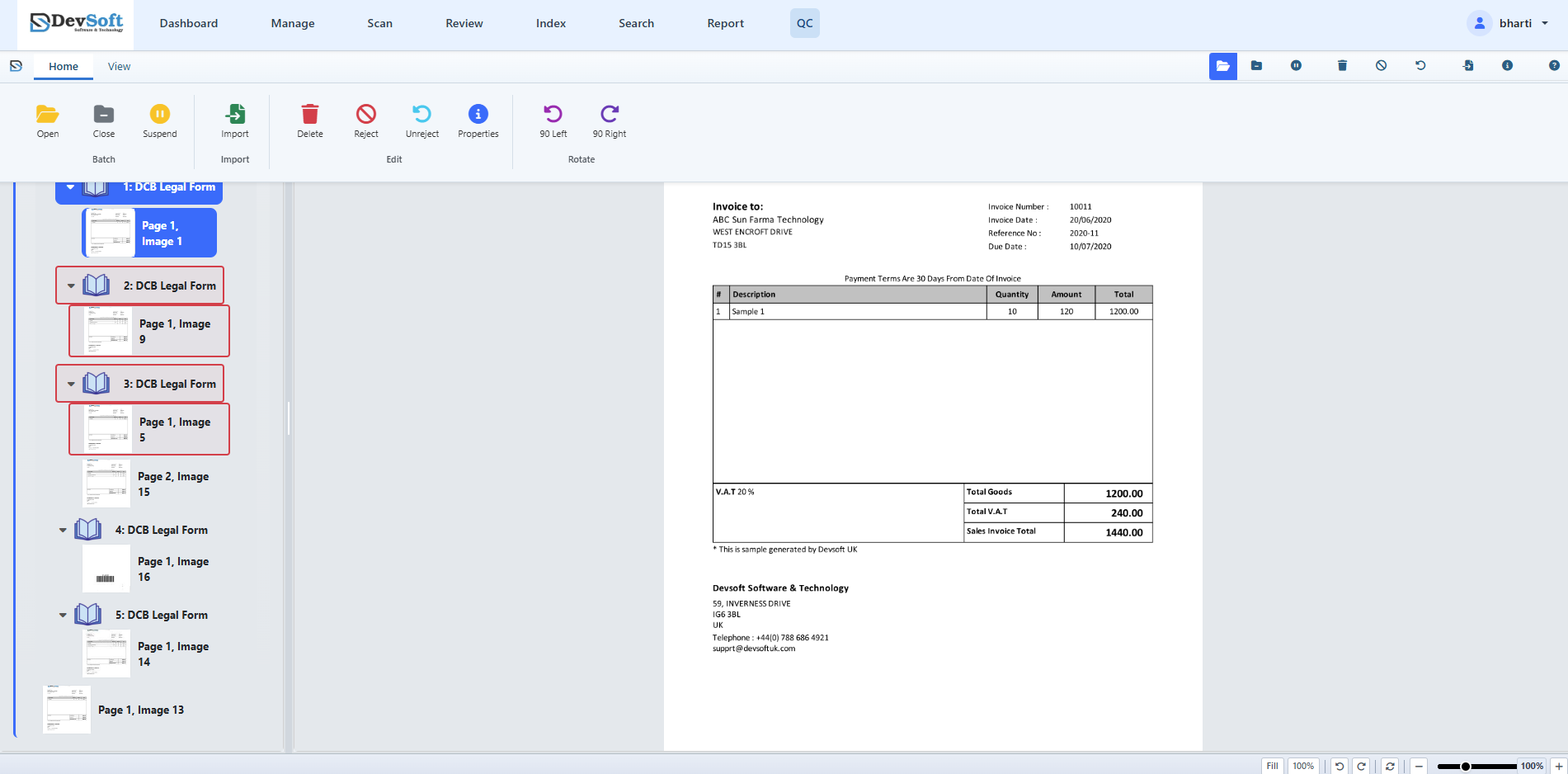The height and width of the screenshot is (774, 1568).
Task: Open Properties via the blue info icon
Action: point(478,114)
